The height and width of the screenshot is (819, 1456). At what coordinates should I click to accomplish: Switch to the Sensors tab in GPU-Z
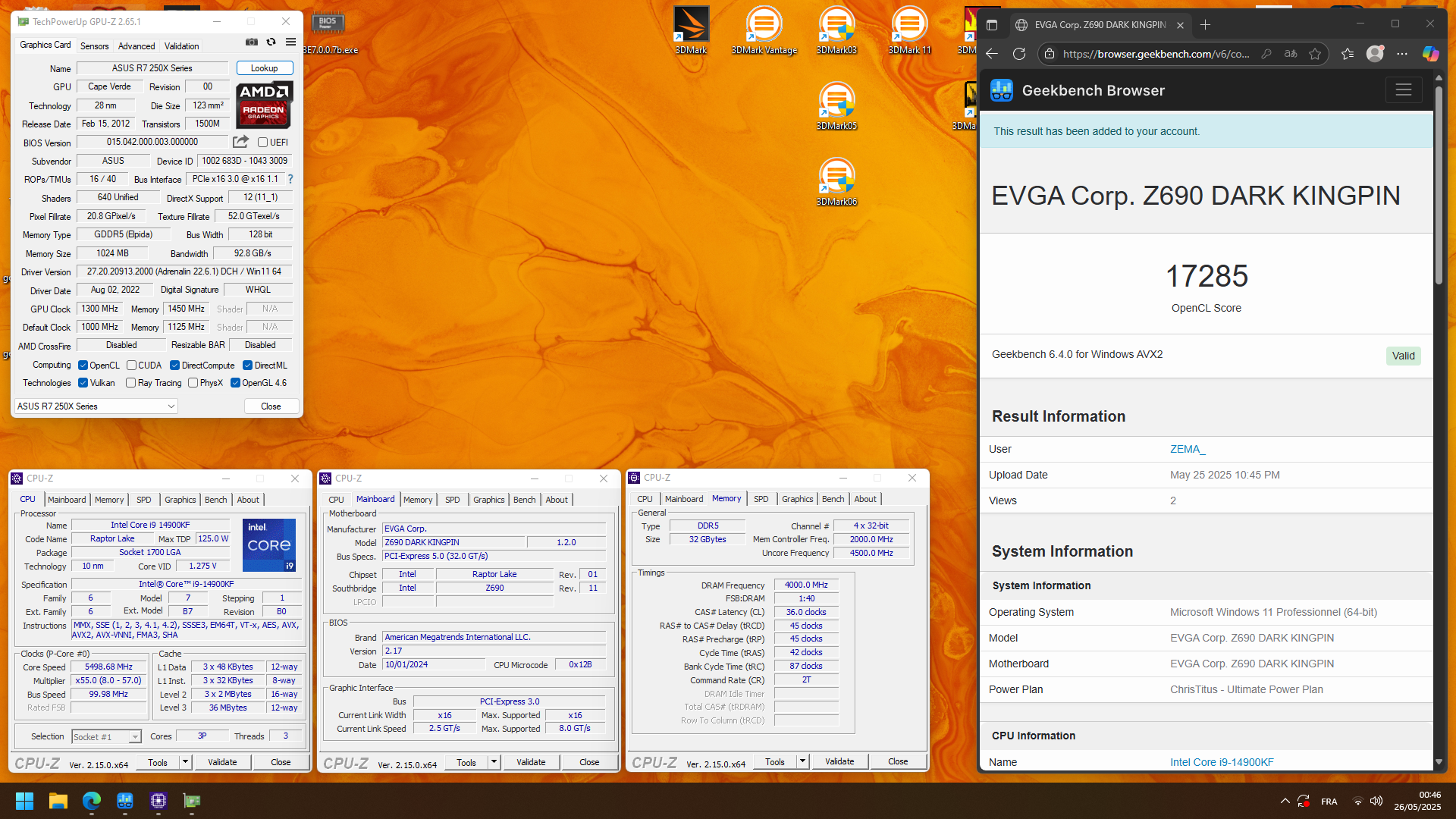coord(95,46)
